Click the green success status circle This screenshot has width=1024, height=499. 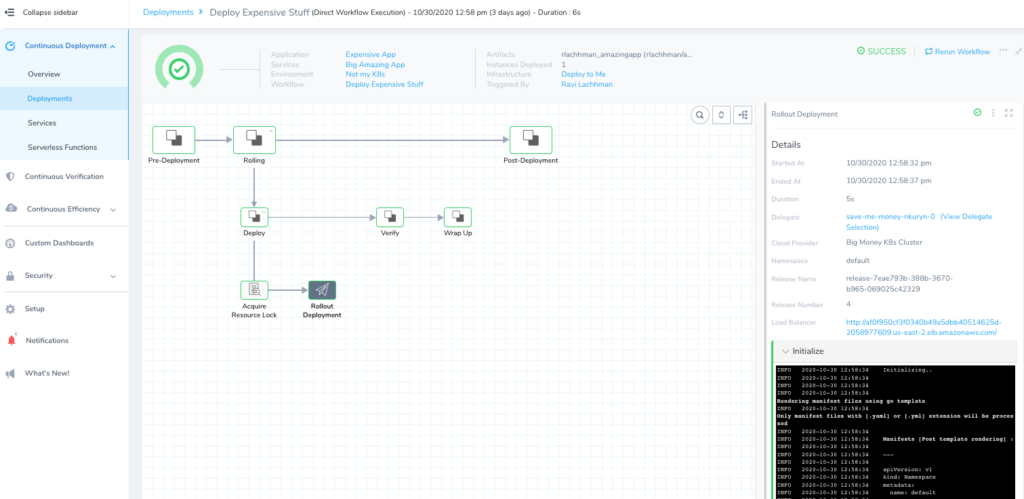(179, 69)
